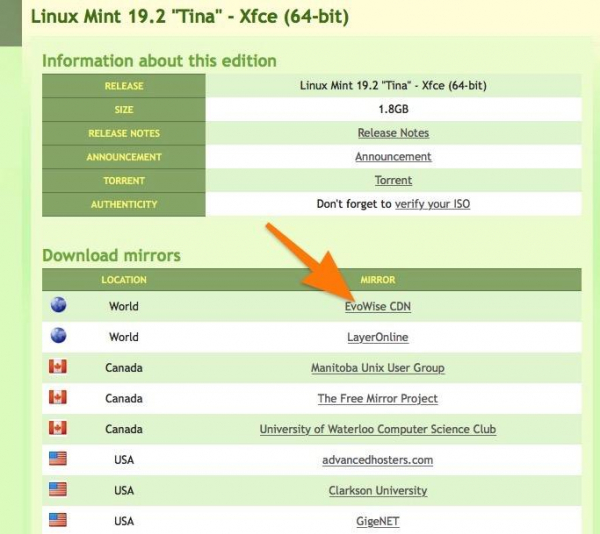600x534 pixels.
Task: Choose the Manitoba Unix User Group mirror
Action: (x=378, y=368)
